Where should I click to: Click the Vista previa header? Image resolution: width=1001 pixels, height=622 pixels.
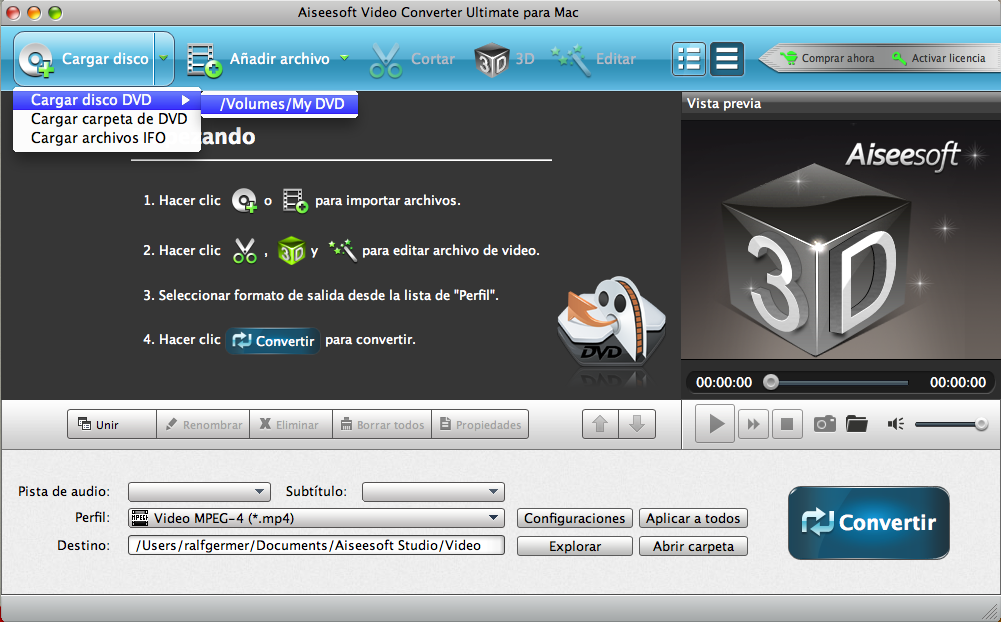pyautogui.click(x=724, y=103)
